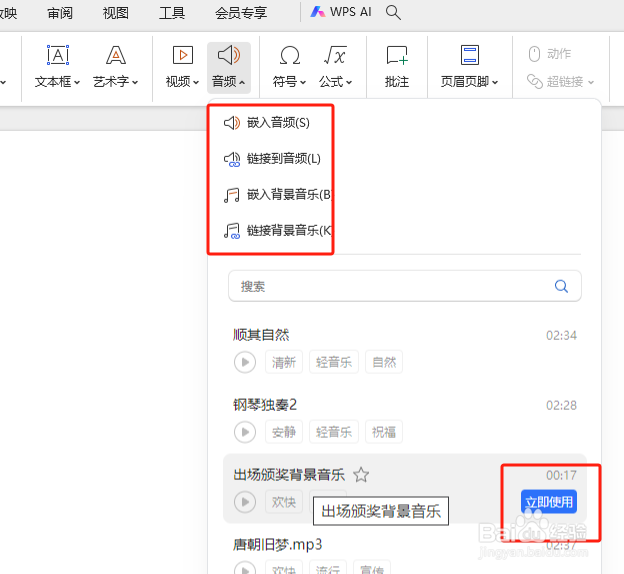Click the 02:34 duration text

[x=561, y=336]
